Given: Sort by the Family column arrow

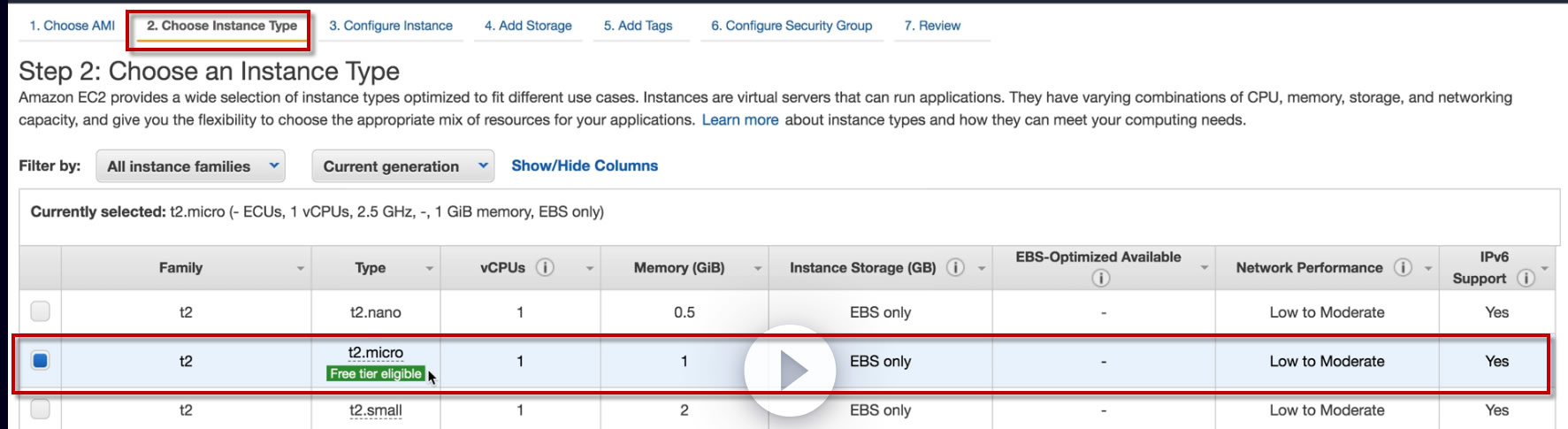Looking at the screenshot, I should (x=301, y=268).
